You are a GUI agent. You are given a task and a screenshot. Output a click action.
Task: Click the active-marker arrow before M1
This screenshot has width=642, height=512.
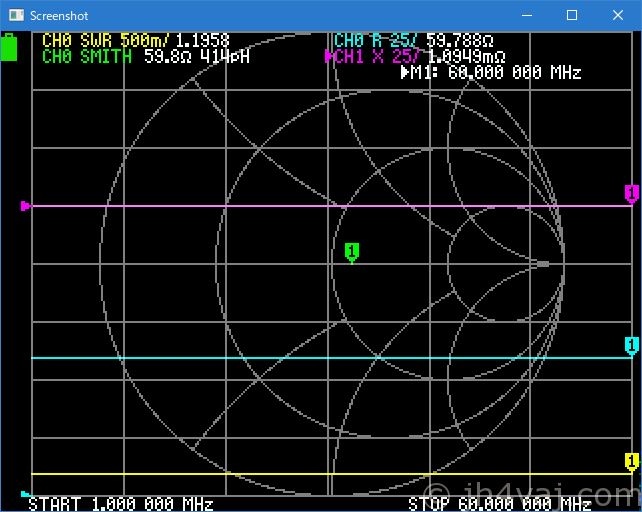(405, 72)
